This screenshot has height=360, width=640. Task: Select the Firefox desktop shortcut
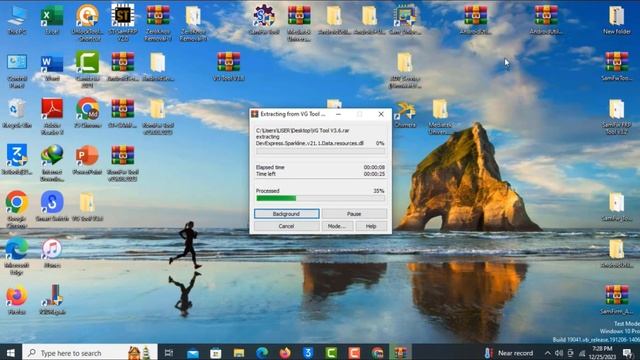(x=17, y=300)
